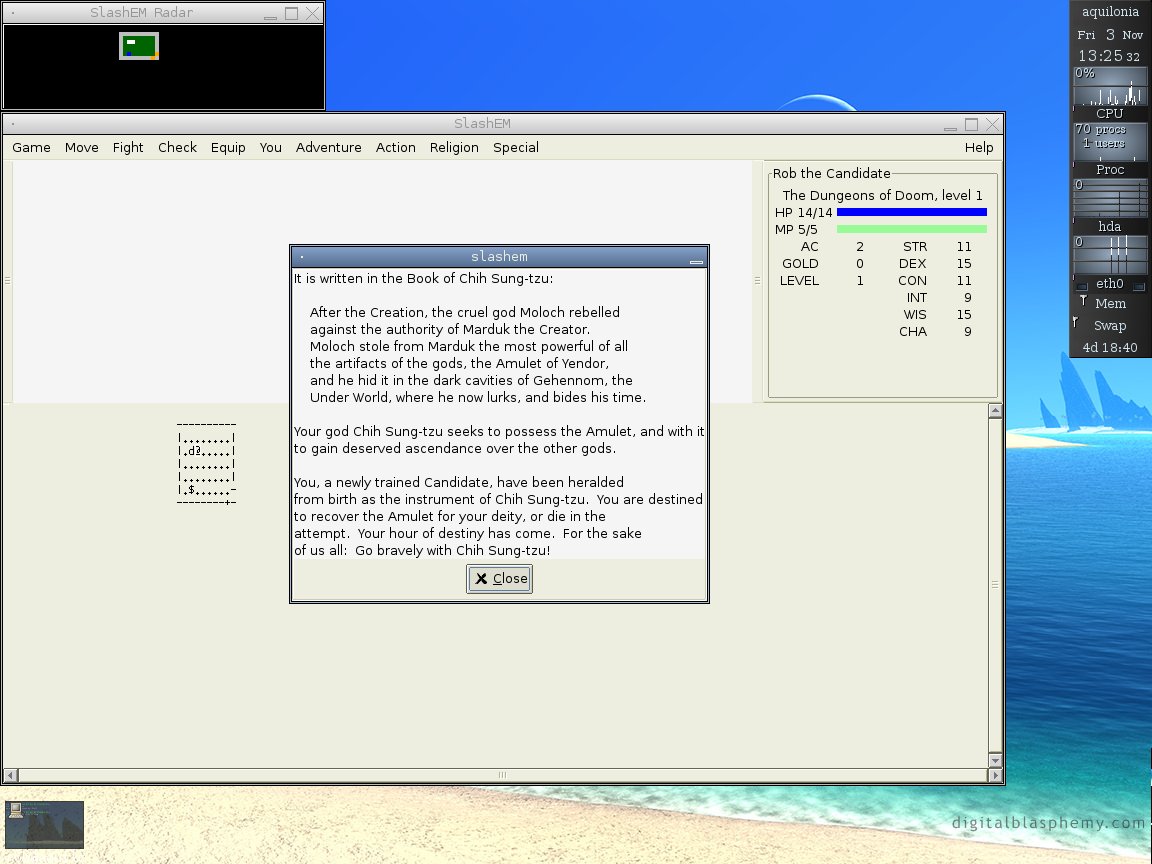The image size is (1152, 864).
Task: Click the CPU usage graph monitor
Action: click(1110, 94)
